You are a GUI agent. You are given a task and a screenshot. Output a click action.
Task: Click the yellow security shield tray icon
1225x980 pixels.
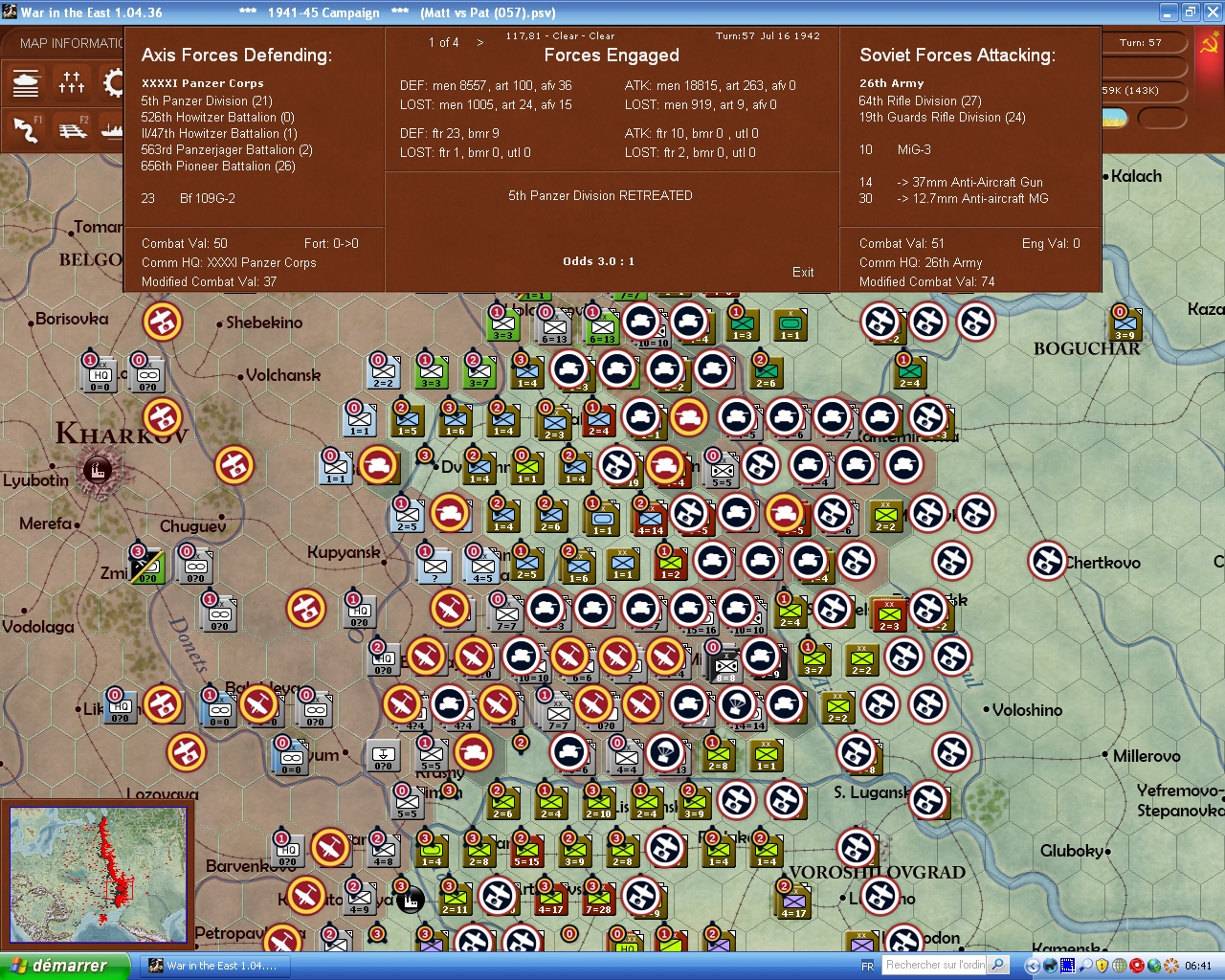[x=1102, y=966]
